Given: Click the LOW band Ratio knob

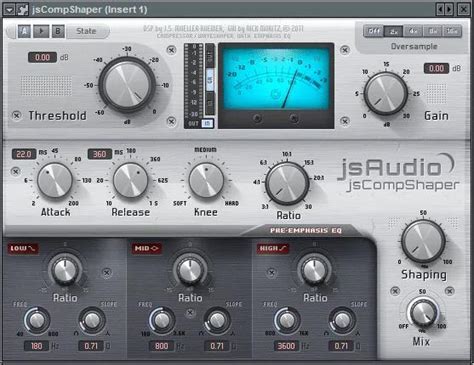Looking at the screenshot, I should coord(65,269).
